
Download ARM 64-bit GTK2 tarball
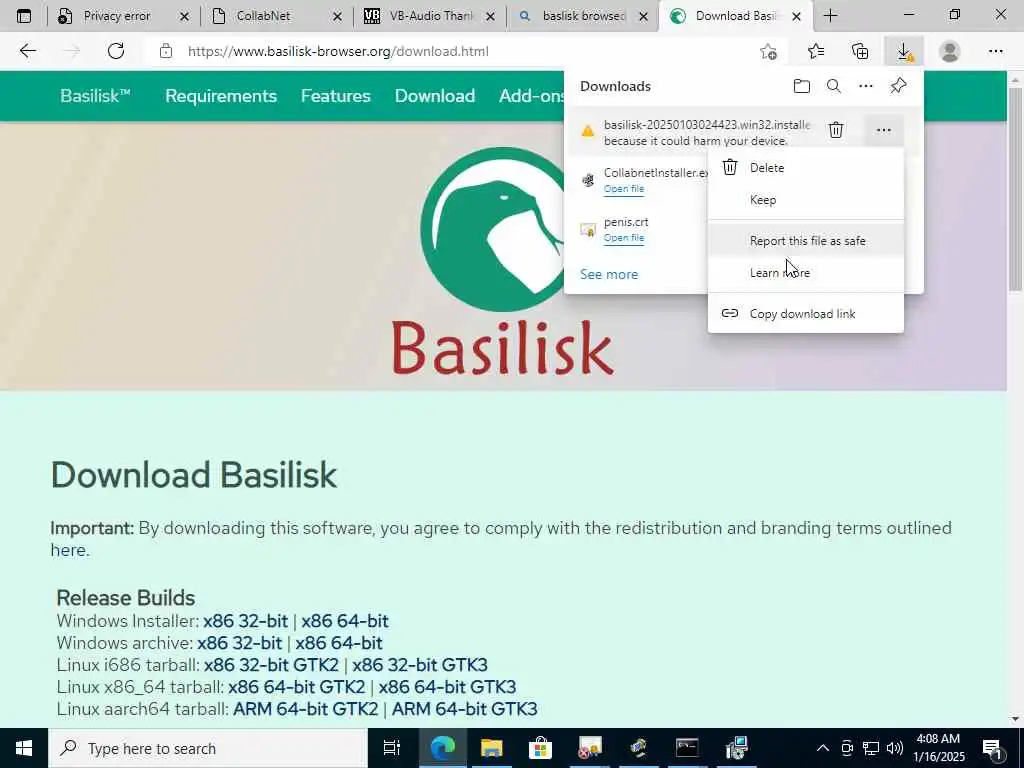[306, 709]
